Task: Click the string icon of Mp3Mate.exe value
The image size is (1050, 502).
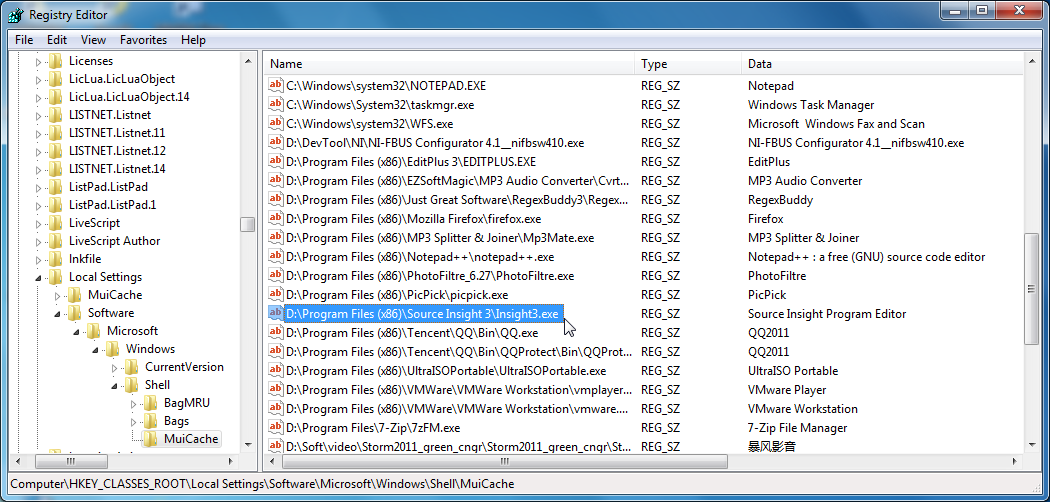Action: tap(275, 238)
